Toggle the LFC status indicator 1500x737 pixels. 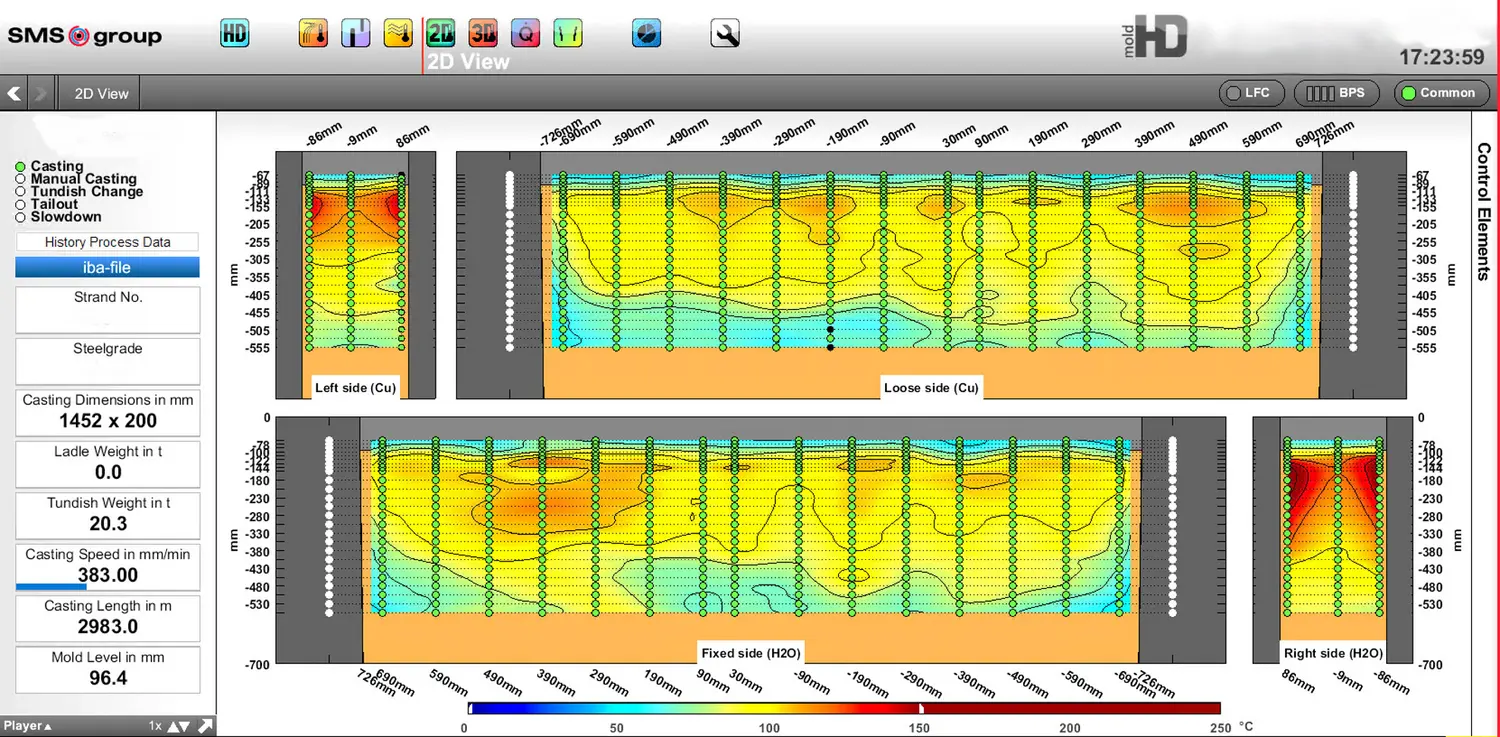[x=1249, y=93]
